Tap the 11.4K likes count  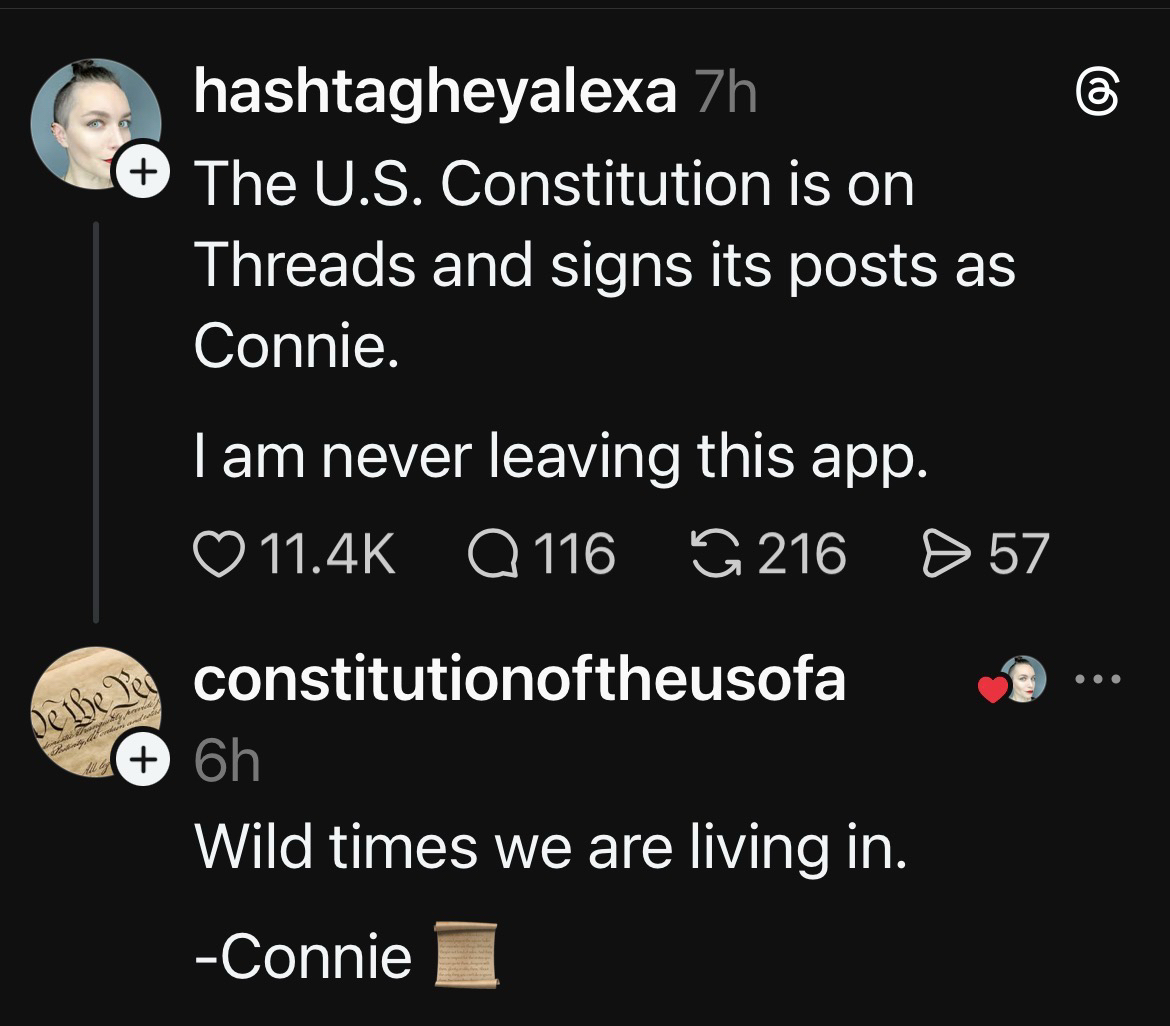[326, 554]
